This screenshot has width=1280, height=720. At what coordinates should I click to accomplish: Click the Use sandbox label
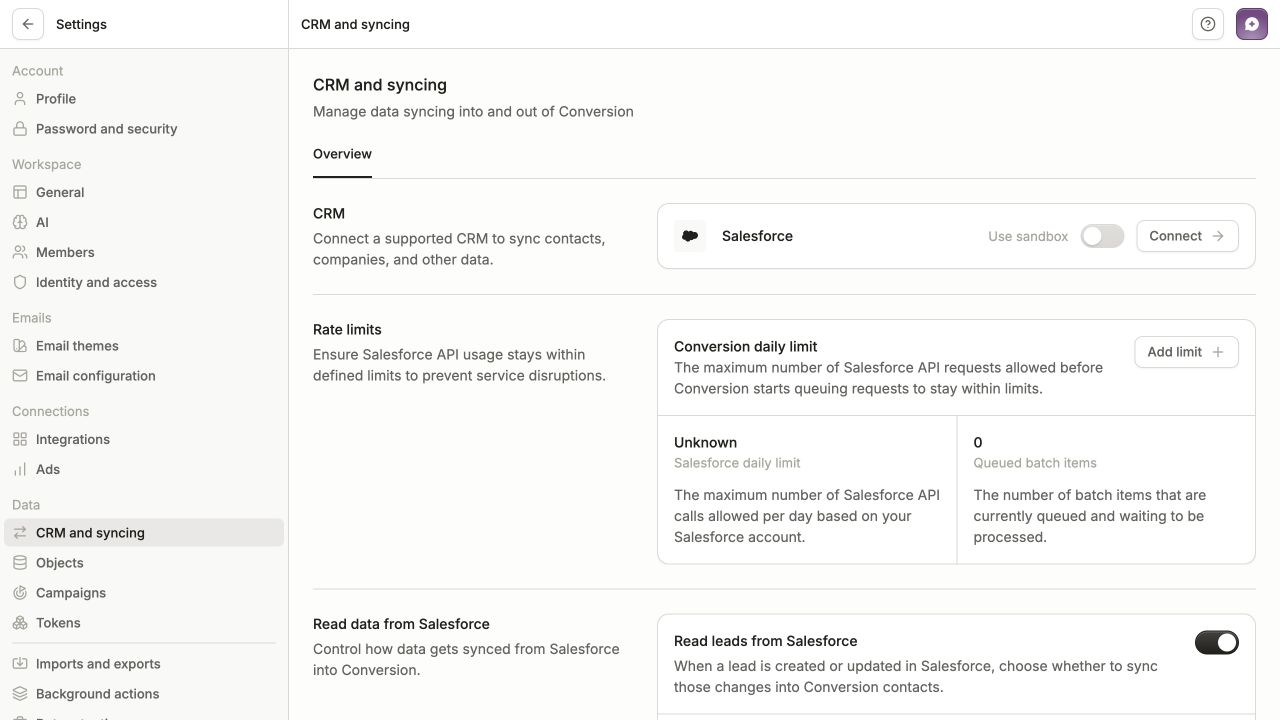pyautogui.click(x=1028, y=236)
